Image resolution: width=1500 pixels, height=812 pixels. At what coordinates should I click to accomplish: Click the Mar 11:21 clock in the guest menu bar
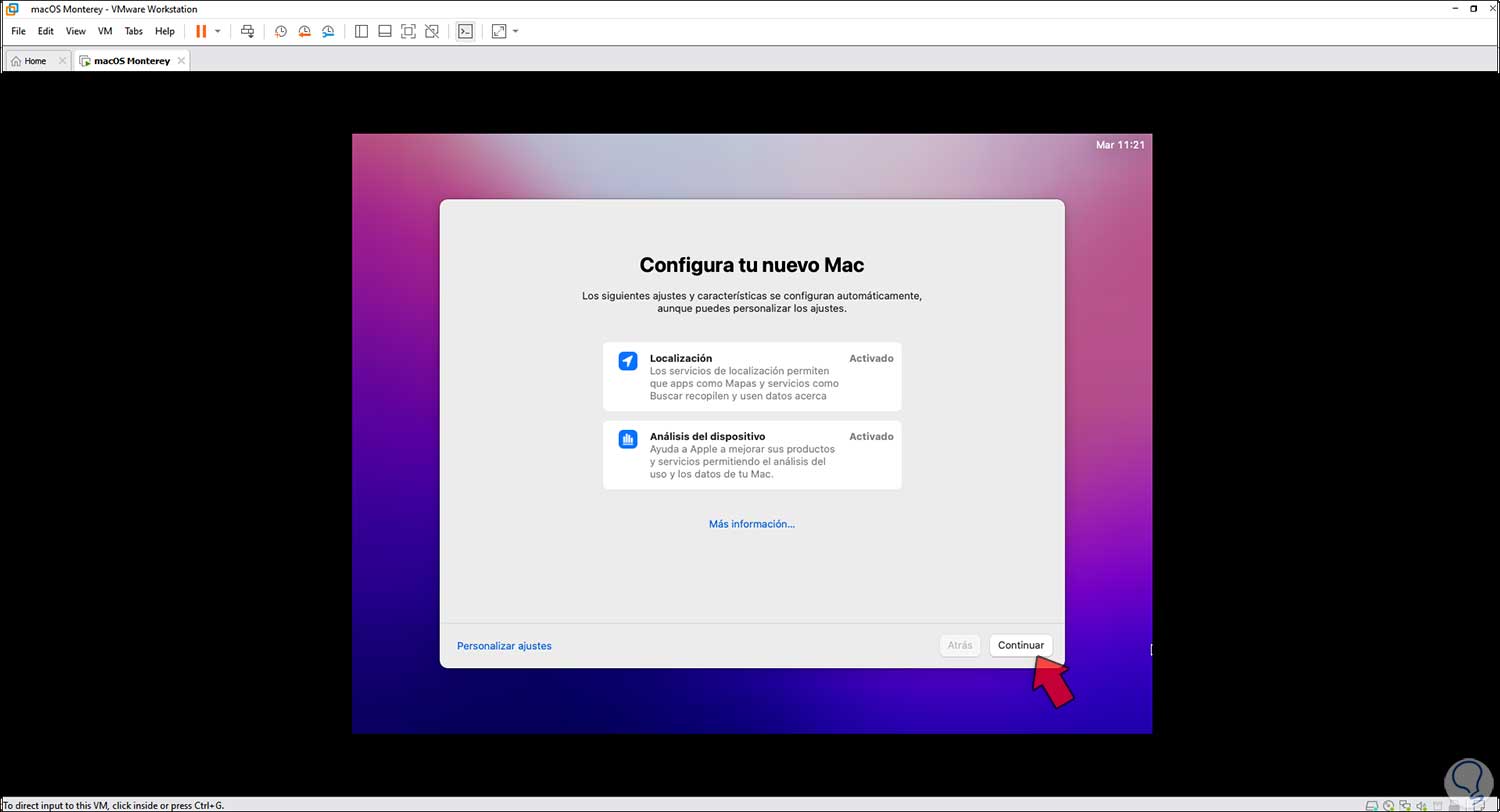click(x=1120, y=145)
